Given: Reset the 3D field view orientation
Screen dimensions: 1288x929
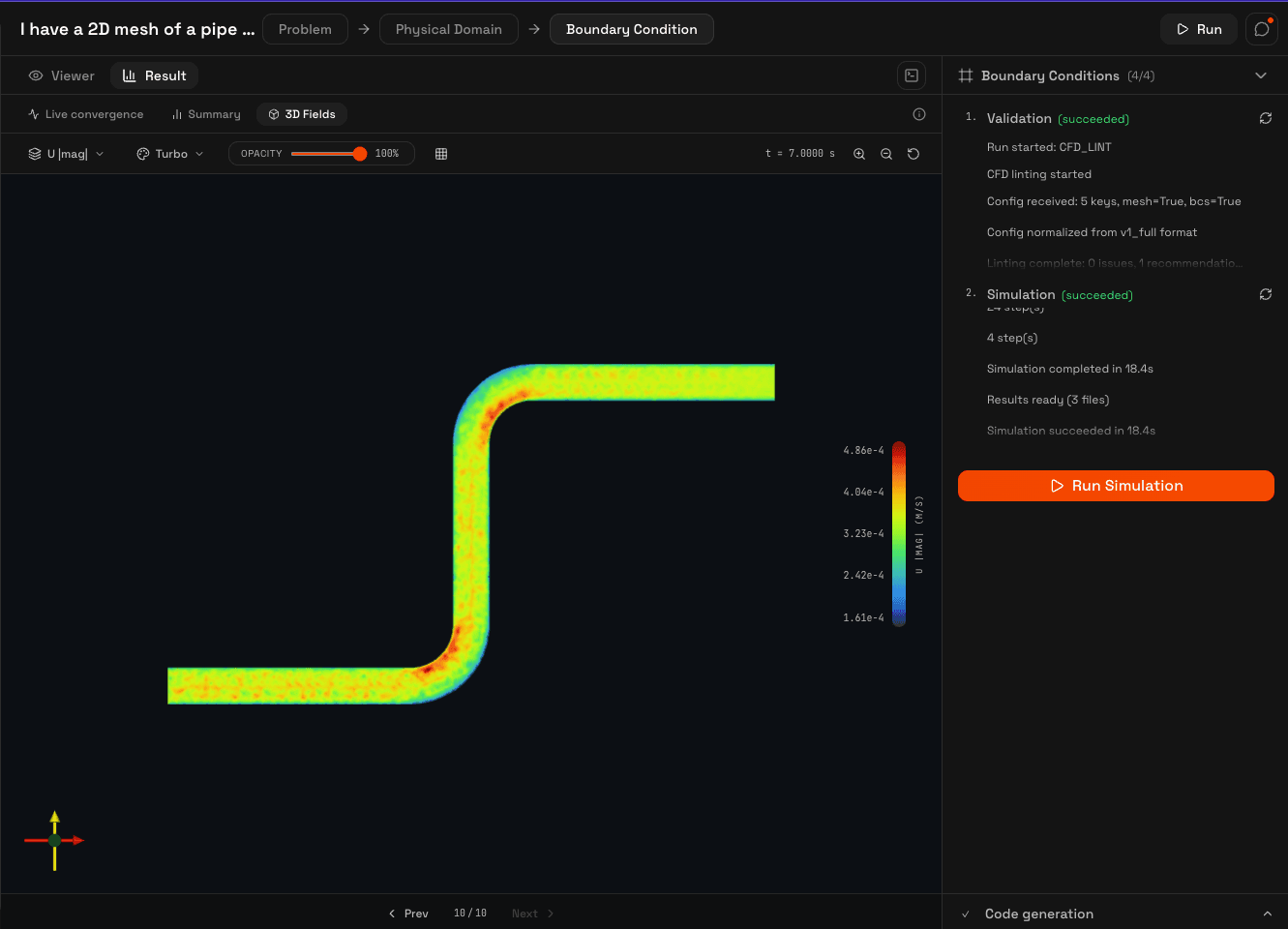Looking at the screenshot, I should coord(913,153).
